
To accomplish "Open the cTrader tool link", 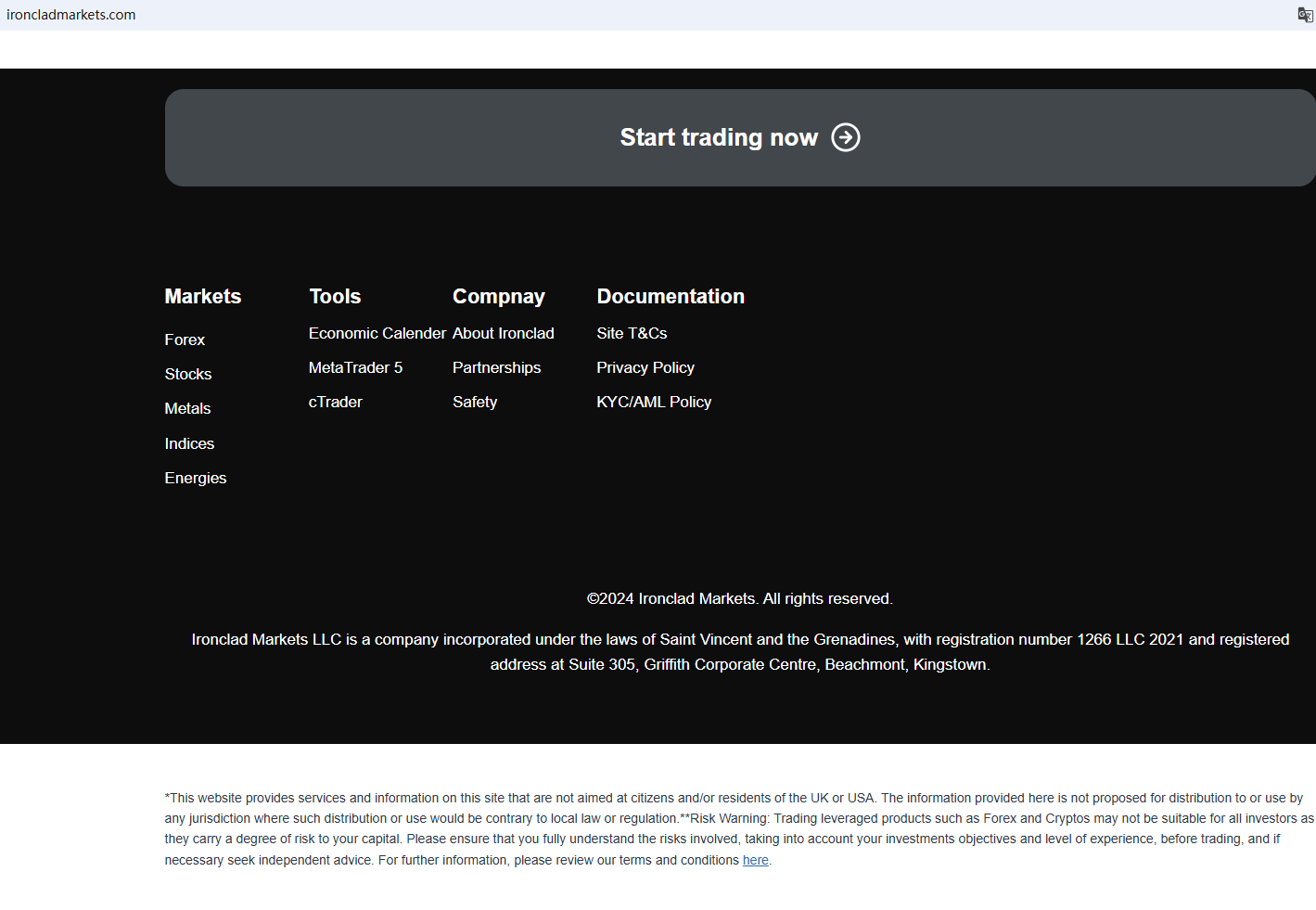I will (336, 402).
